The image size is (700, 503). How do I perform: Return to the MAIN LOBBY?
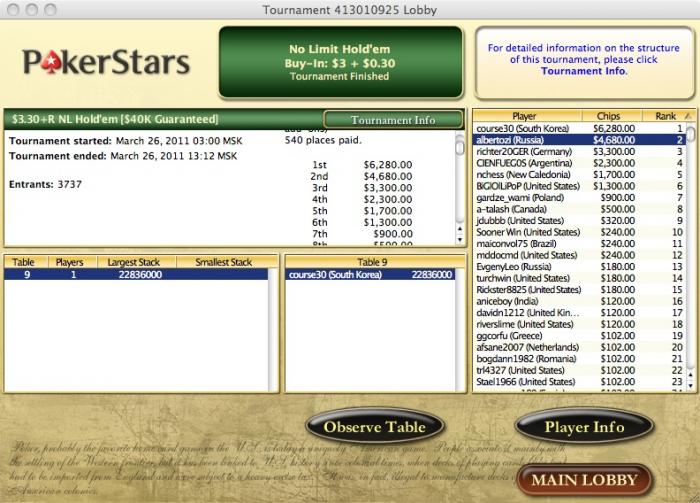tap(584, 480)
